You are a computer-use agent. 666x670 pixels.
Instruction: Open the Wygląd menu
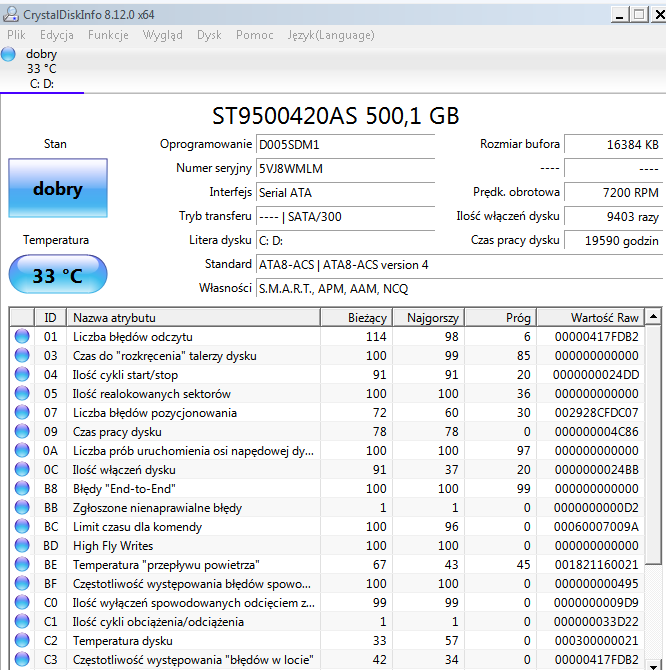[x=162, y=35]
